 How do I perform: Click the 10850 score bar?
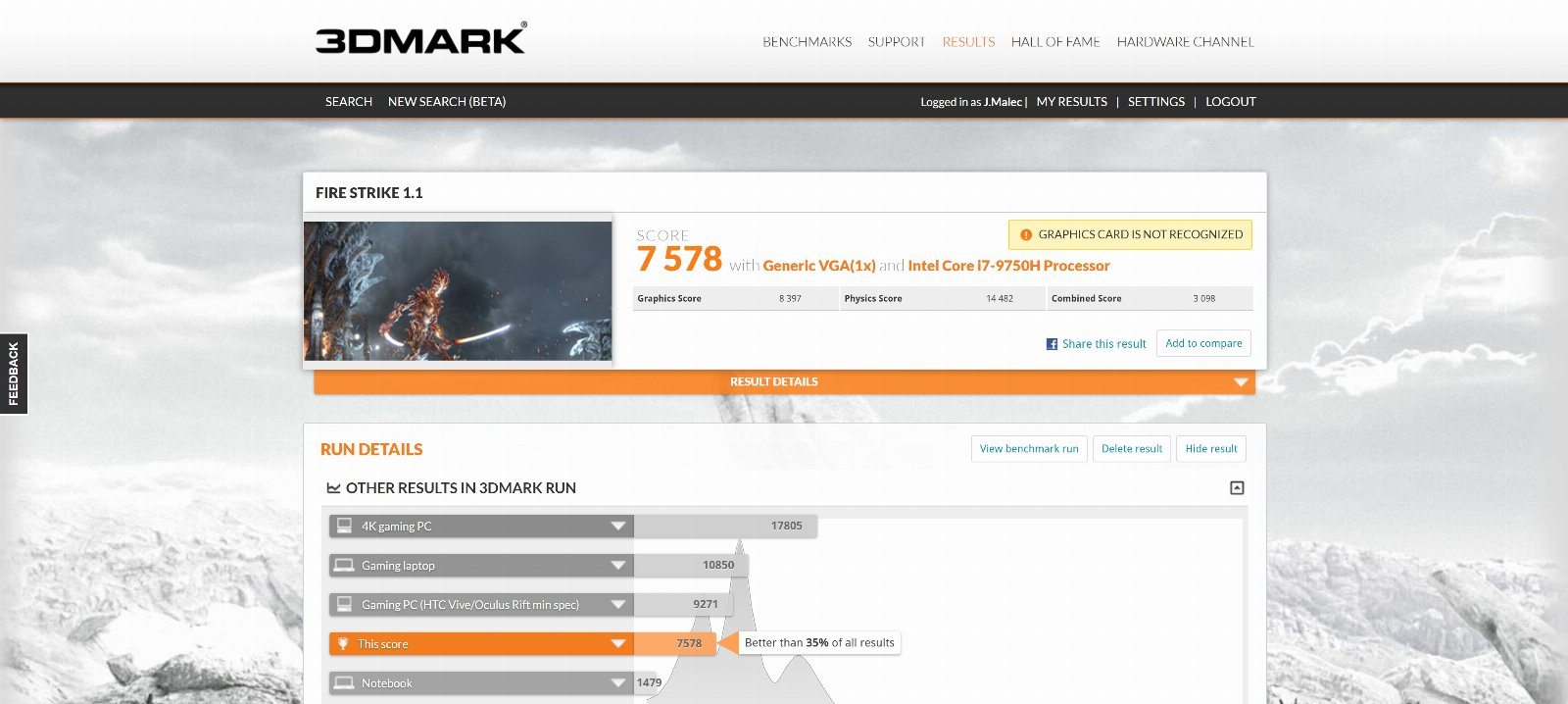coord(691,566)
